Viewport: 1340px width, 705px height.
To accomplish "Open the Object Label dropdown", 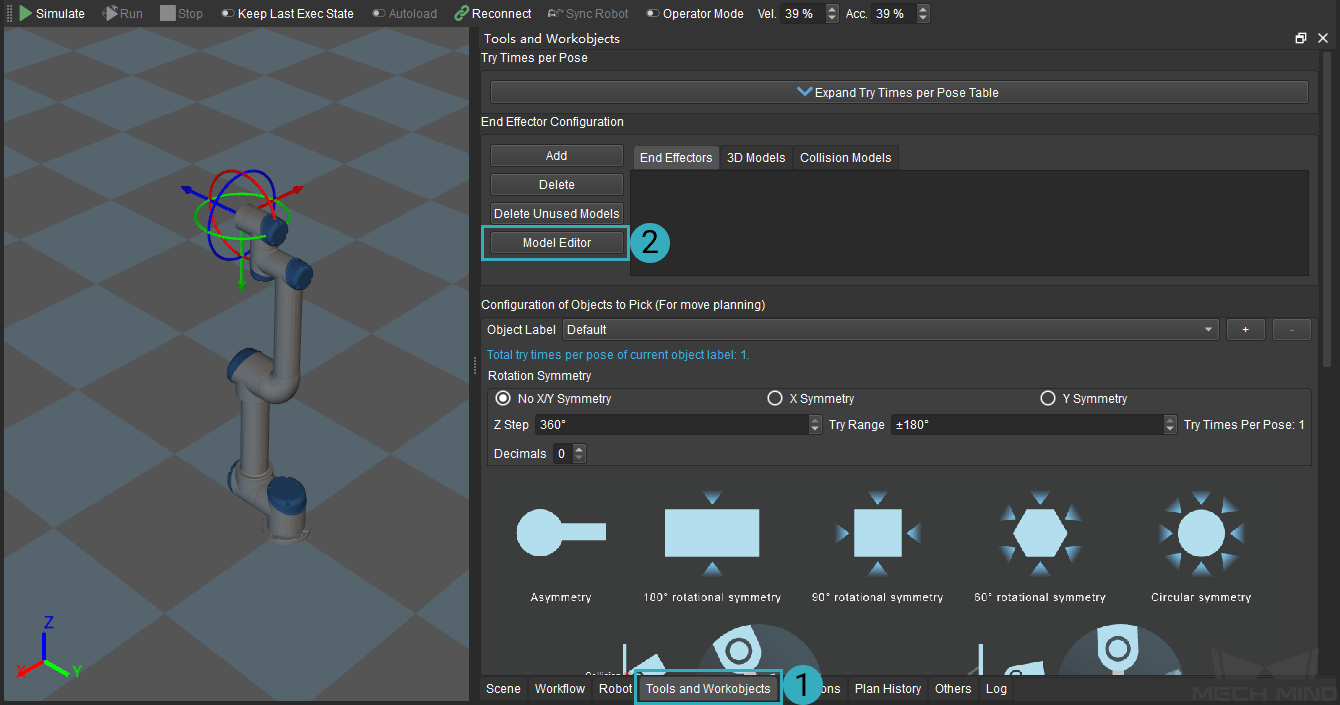I will point(891,330).
